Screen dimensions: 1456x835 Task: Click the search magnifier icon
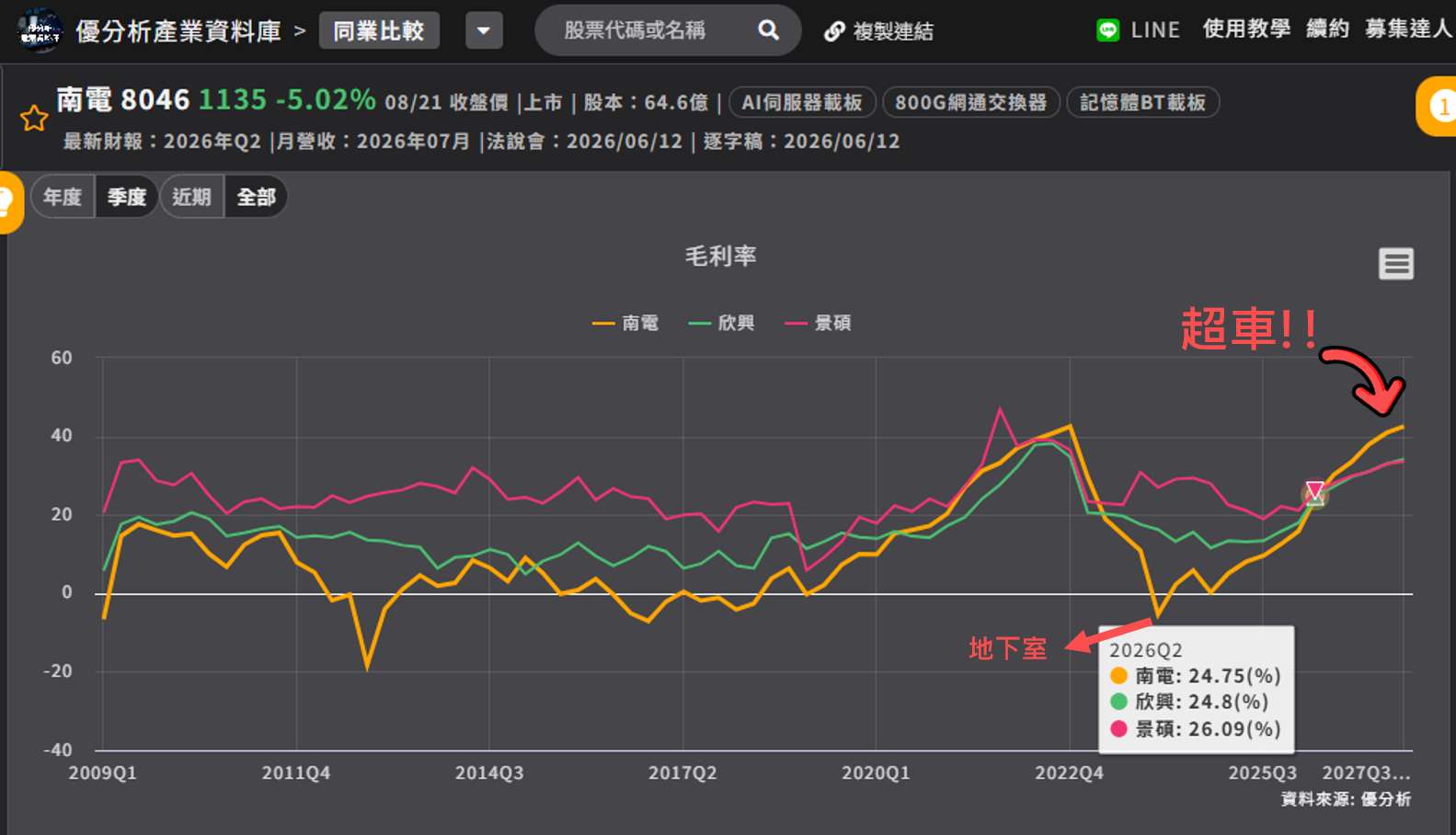pyautogui.click(x=768, y=30)
